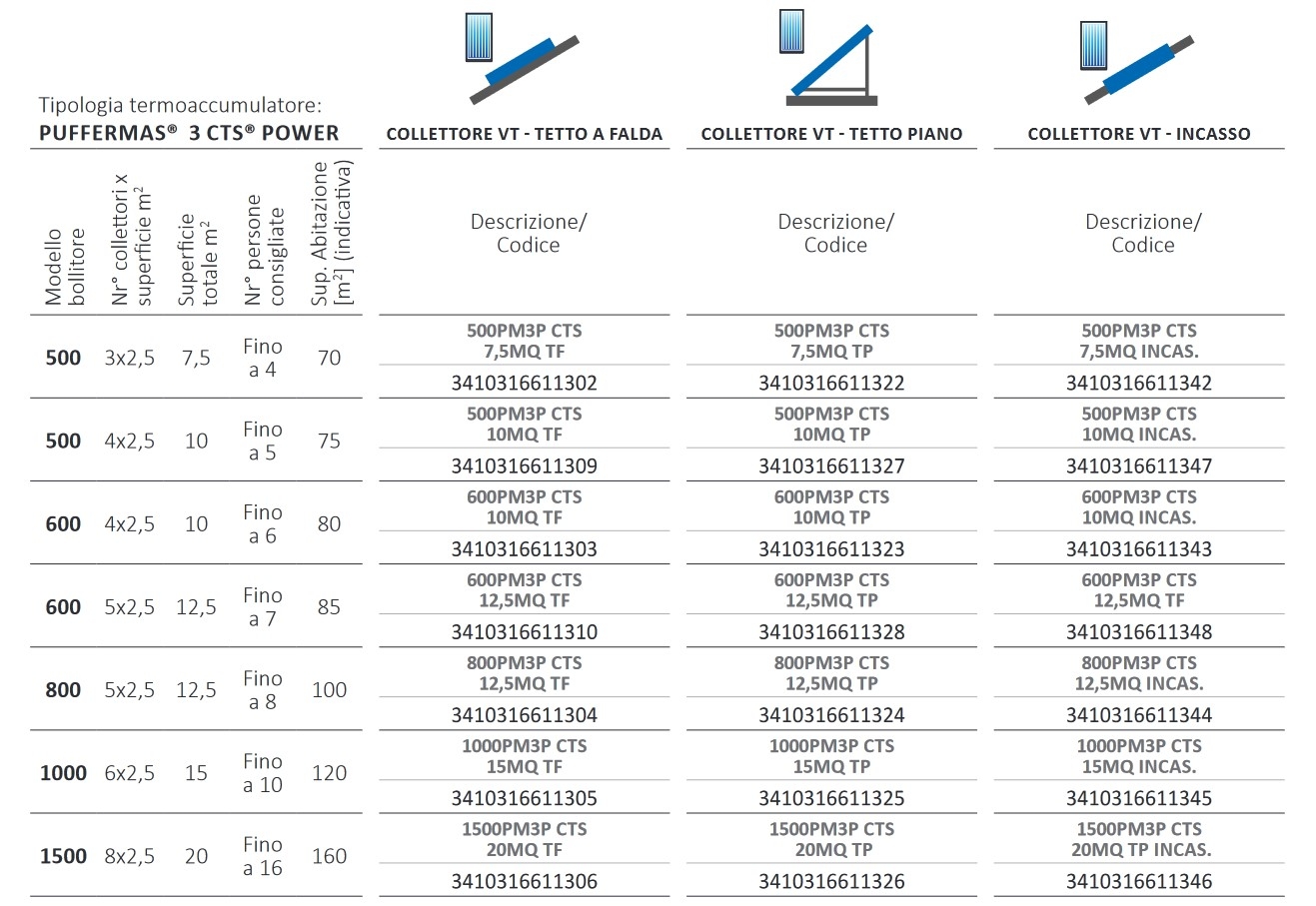Click 'Descrizione/ Codice' under Tetto Piano

tap(836, 233)
